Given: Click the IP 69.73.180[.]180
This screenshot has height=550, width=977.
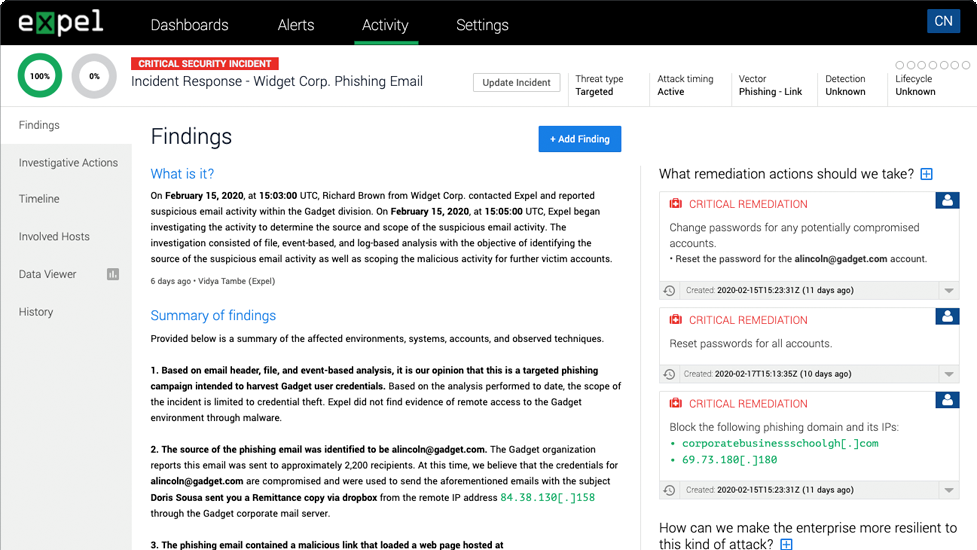Looking at the screenshot, I should click(x=730, y=460).
